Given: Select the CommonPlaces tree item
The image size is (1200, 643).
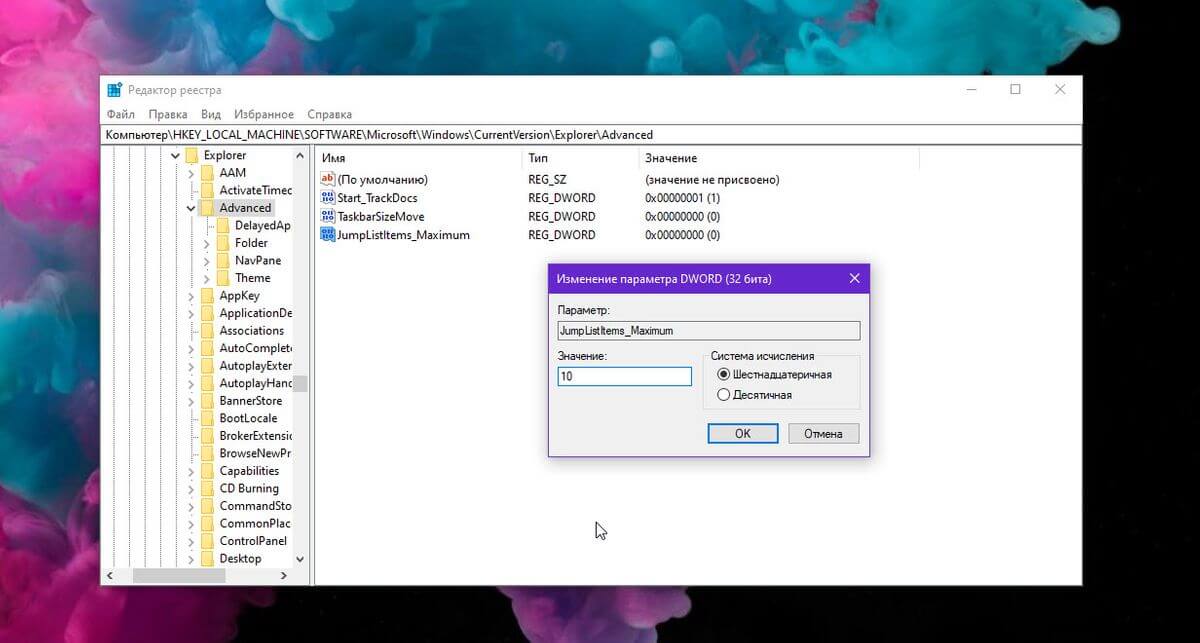Looking at the screenshot, I should [x=255, y=523].
